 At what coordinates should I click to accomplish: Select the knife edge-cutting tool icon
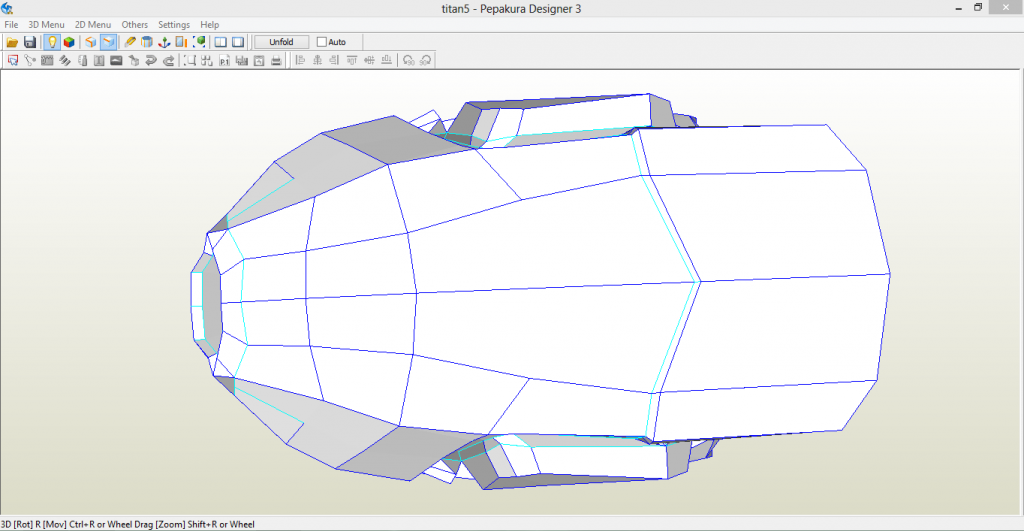click(x=130, y=42)
